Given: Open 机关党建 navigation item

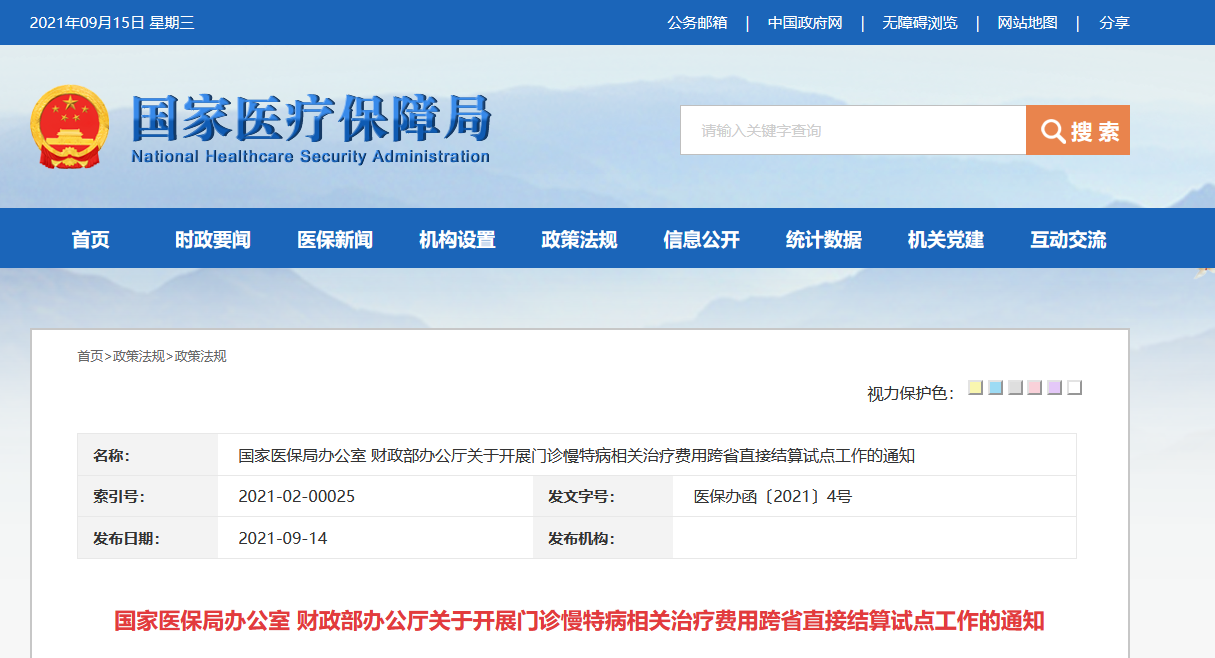Looking at the screenshot, I should point(946,240).
